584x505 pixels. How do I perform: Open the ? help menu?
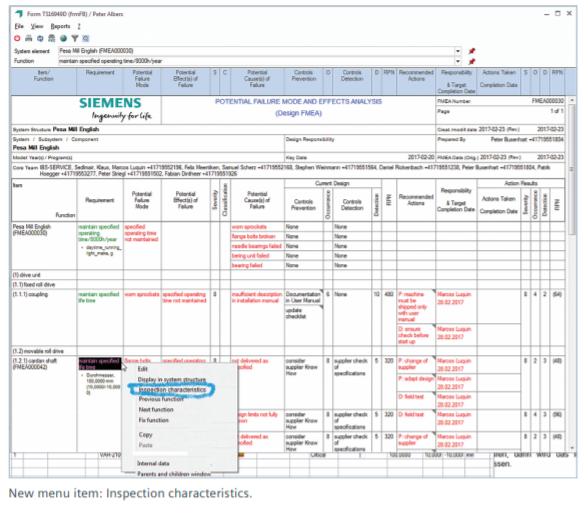click(x=79, y=26)
